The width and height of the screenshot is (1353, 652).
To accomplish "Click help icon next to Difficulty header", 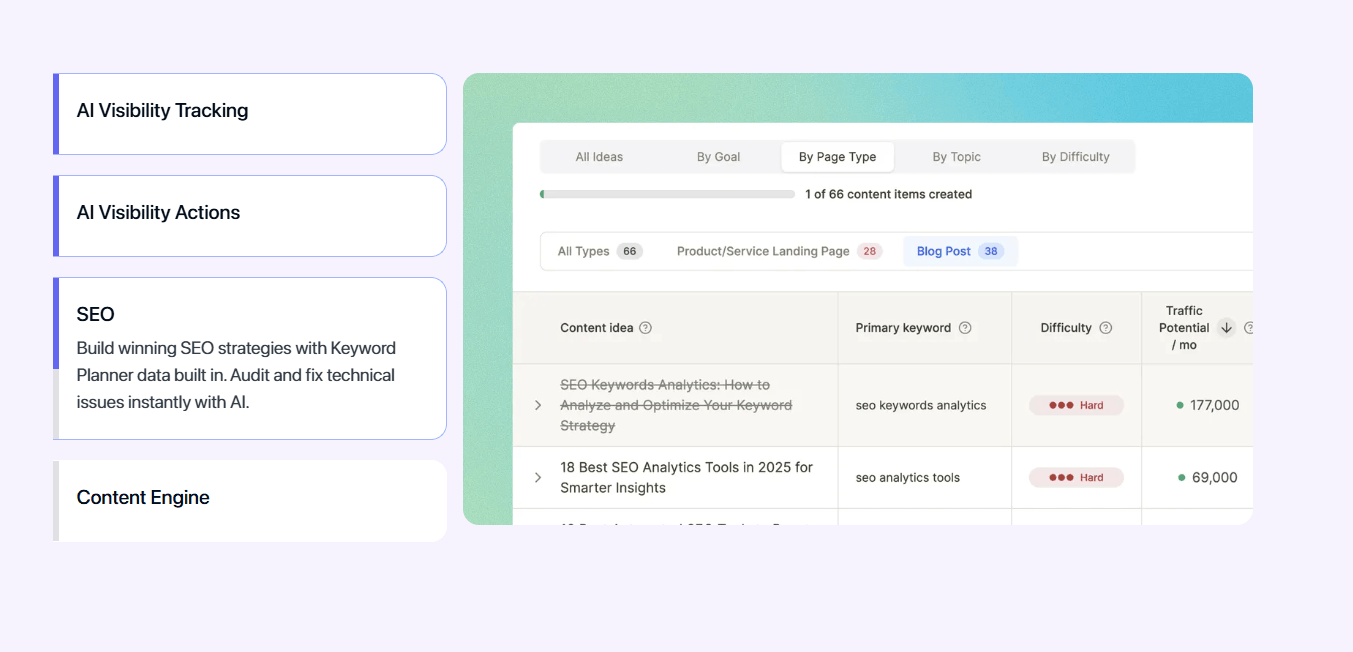I will click(x=1105, y=328).
